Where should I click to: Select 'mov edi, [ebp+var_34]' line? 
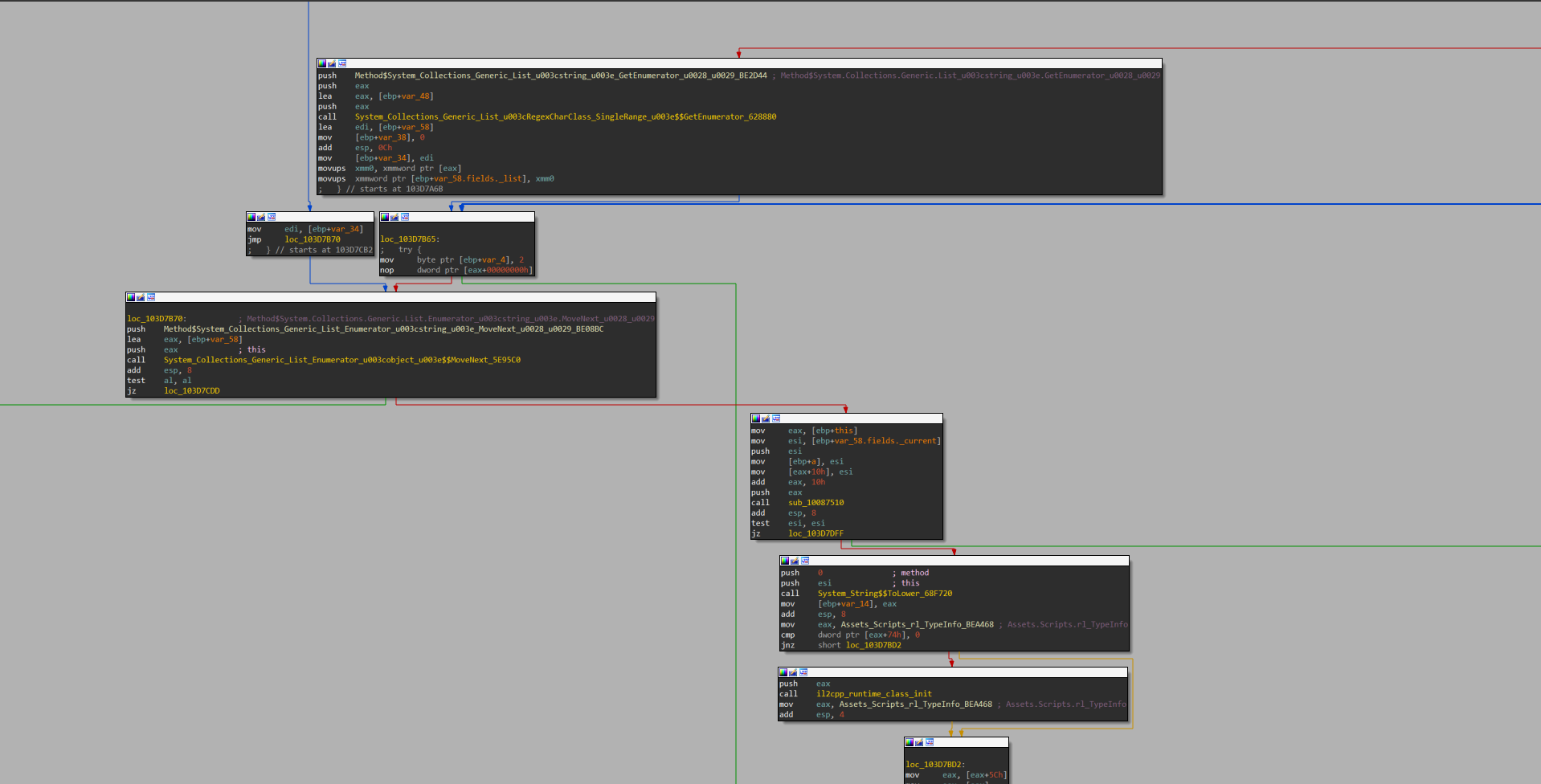[x=305, y=229]
